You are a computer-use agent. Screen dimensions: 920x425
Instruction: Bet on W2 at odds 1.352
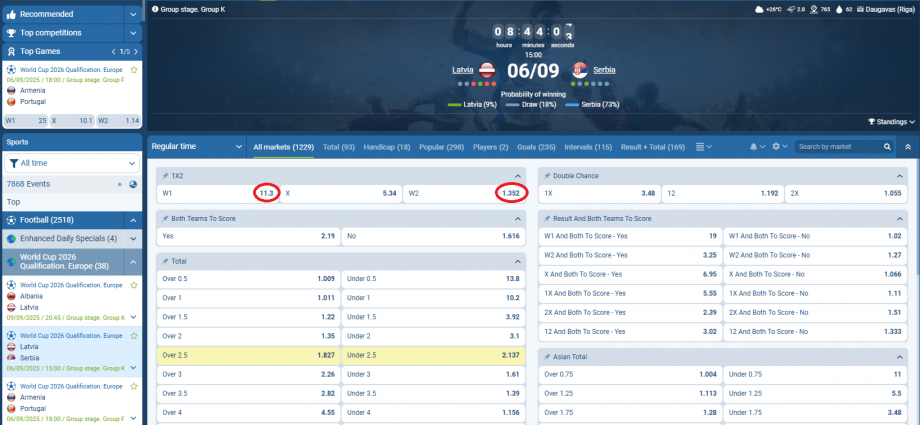point(464,193)
